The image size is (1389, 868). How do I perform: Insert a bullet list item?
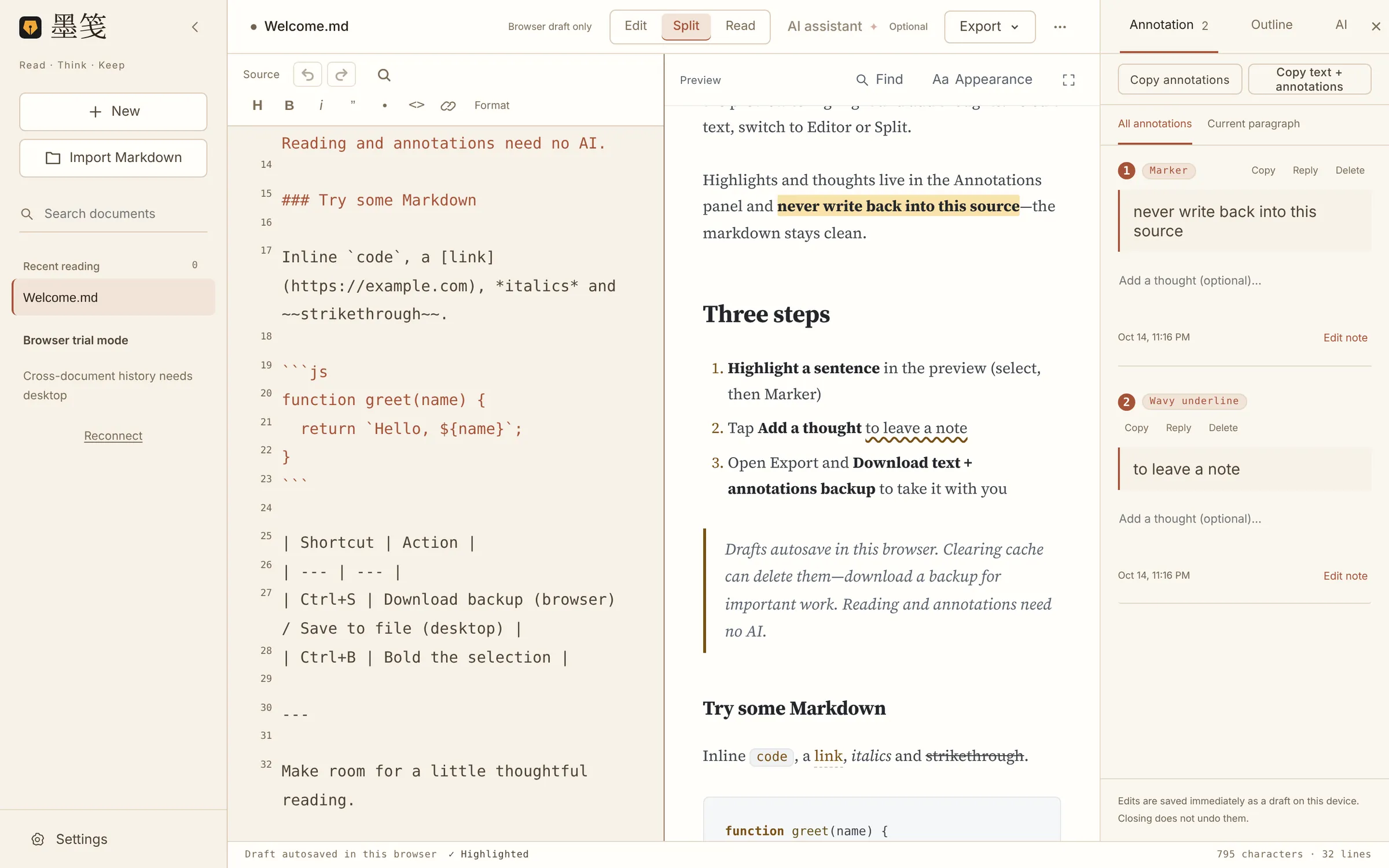pos(385,105)
